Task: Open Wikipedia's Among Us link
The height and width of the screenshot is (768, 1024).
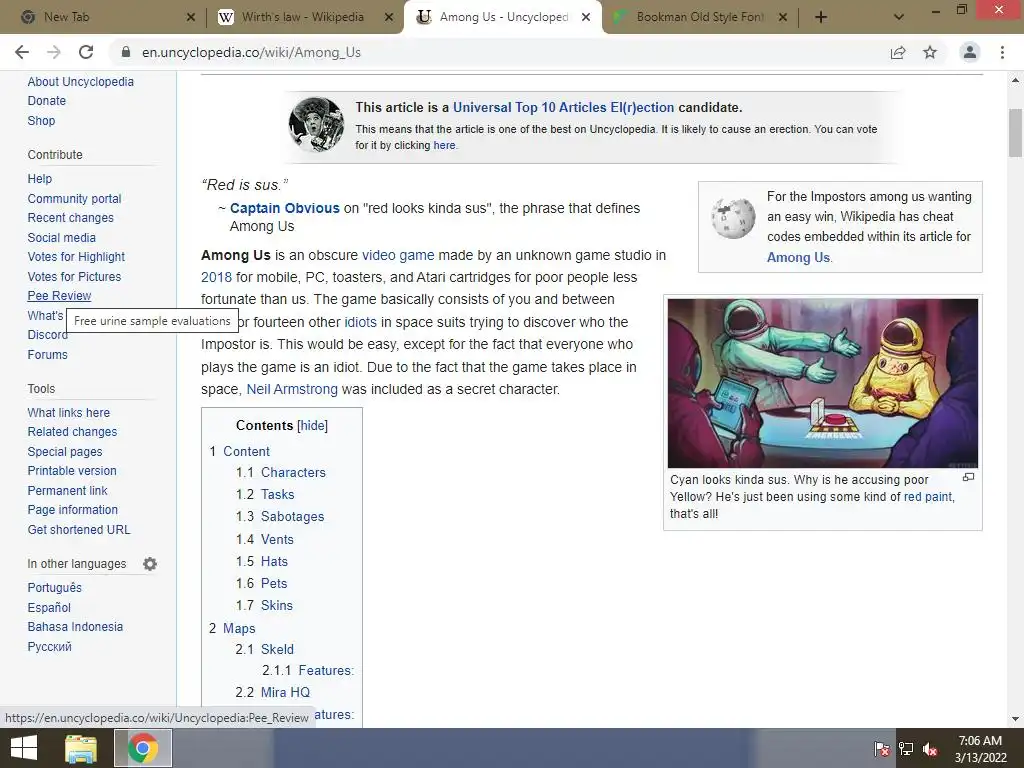Action: pos(798,257)
